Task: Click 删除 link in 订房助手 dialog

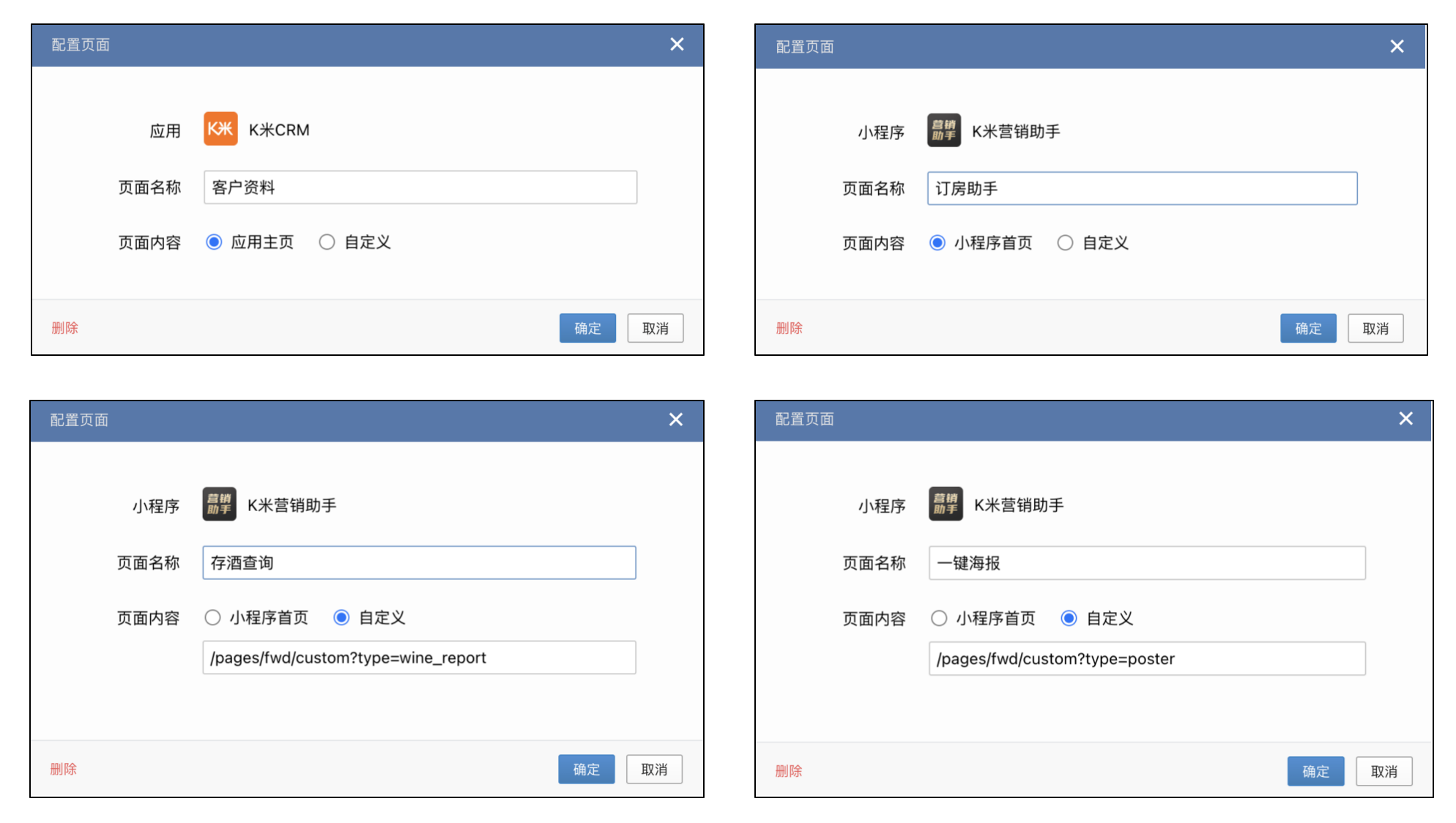Action: pos(789,328)
